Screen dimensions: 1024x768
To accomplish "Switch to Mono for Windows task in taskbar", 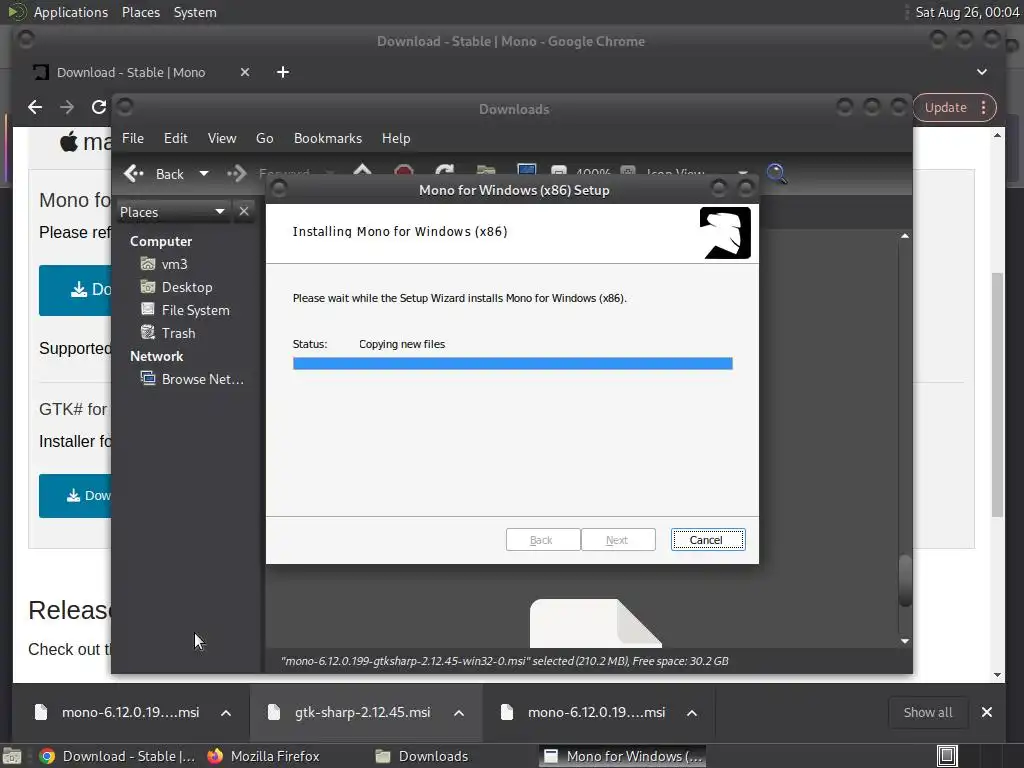I will [x=623, y=756].
